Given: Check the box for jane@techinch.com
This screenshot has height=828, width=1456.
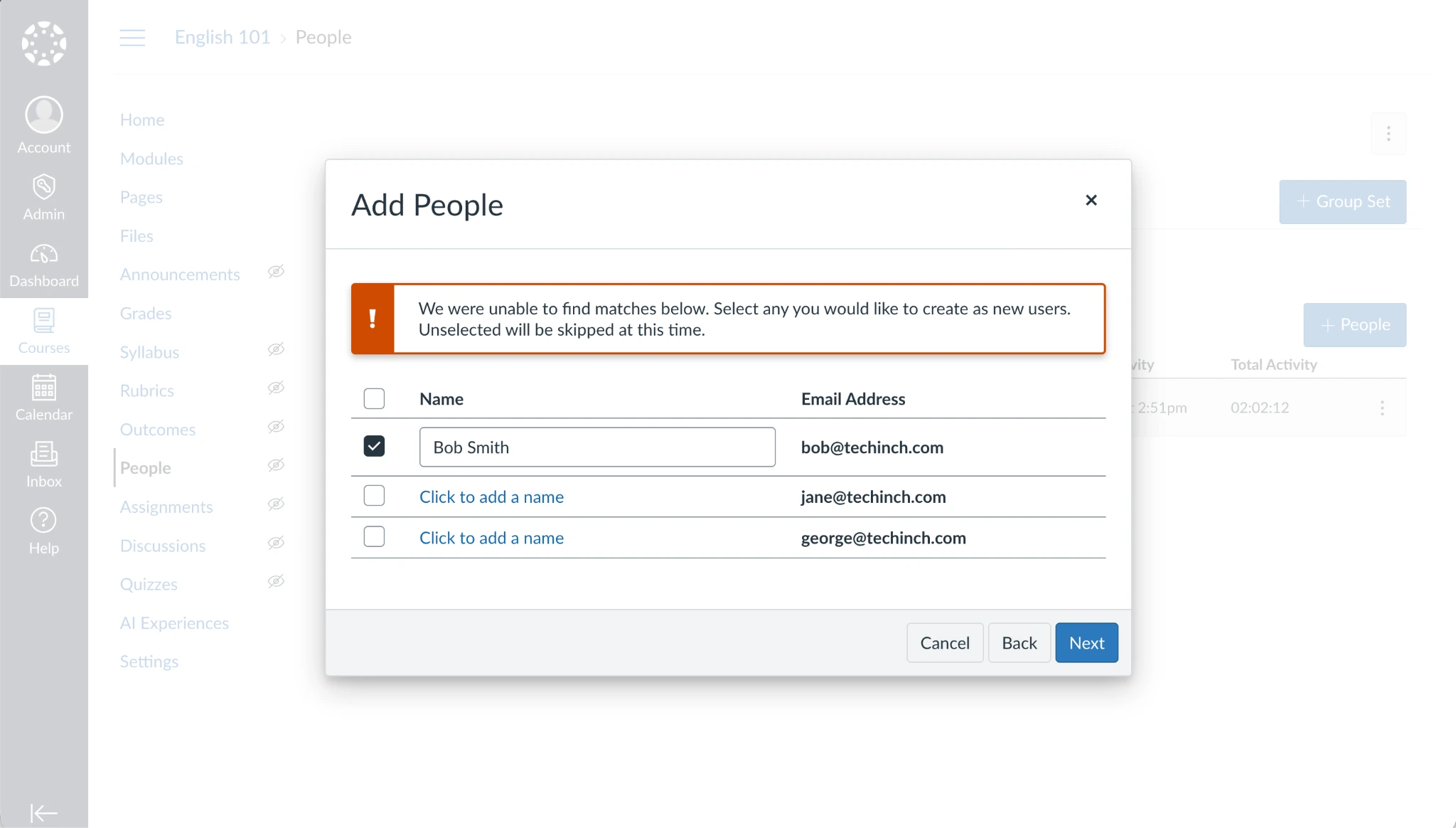Looking at the screenshot, I should tap(374, 495).
